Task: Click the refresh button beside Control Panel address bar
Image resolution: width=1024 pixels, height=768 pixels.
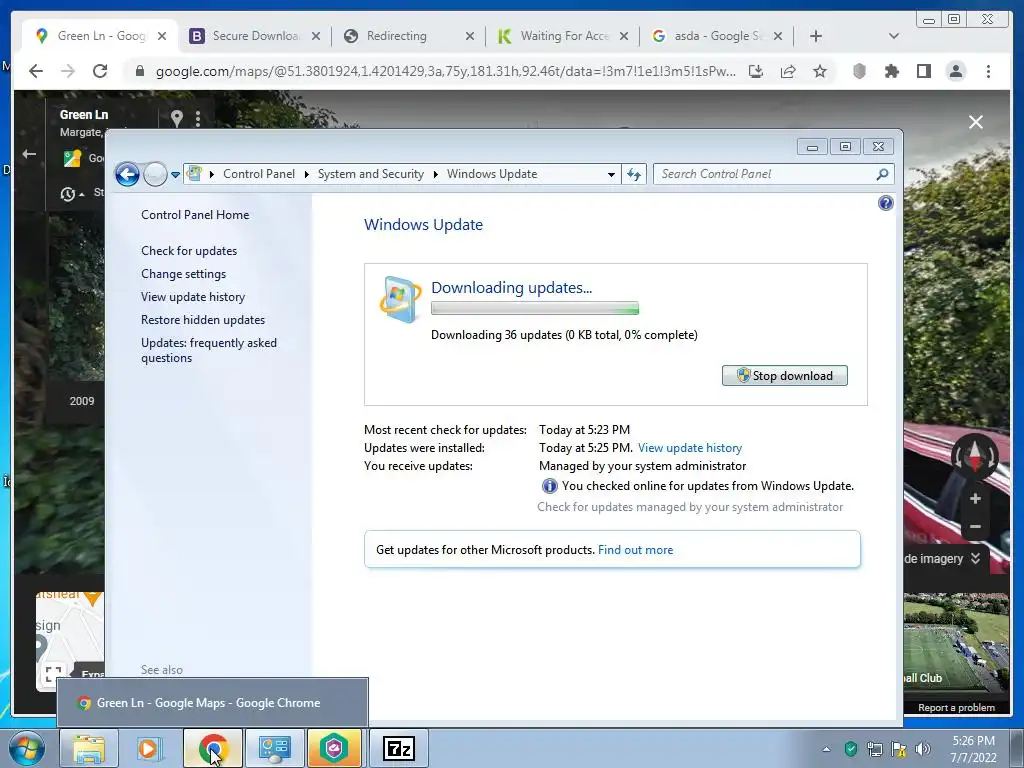Action: pos(633,174)
